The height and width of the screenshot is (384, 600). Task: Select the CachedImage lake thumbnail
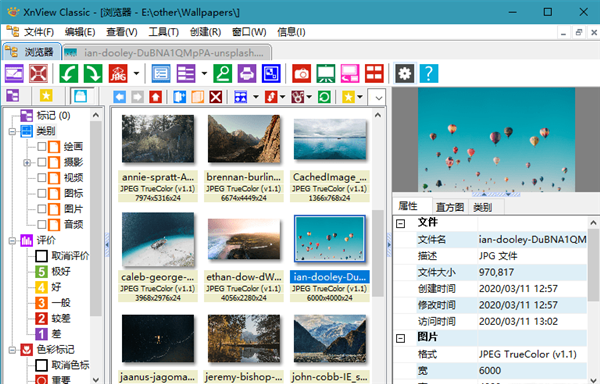tap(330, 139)
